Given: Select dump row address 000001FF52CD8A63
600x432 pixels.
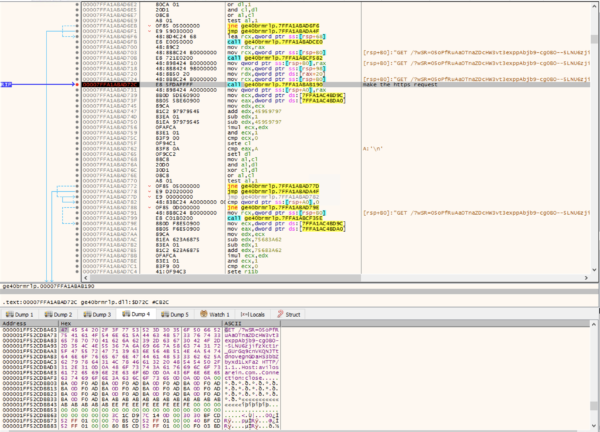Looking at the screenshot, I should [x=29, y=330].
